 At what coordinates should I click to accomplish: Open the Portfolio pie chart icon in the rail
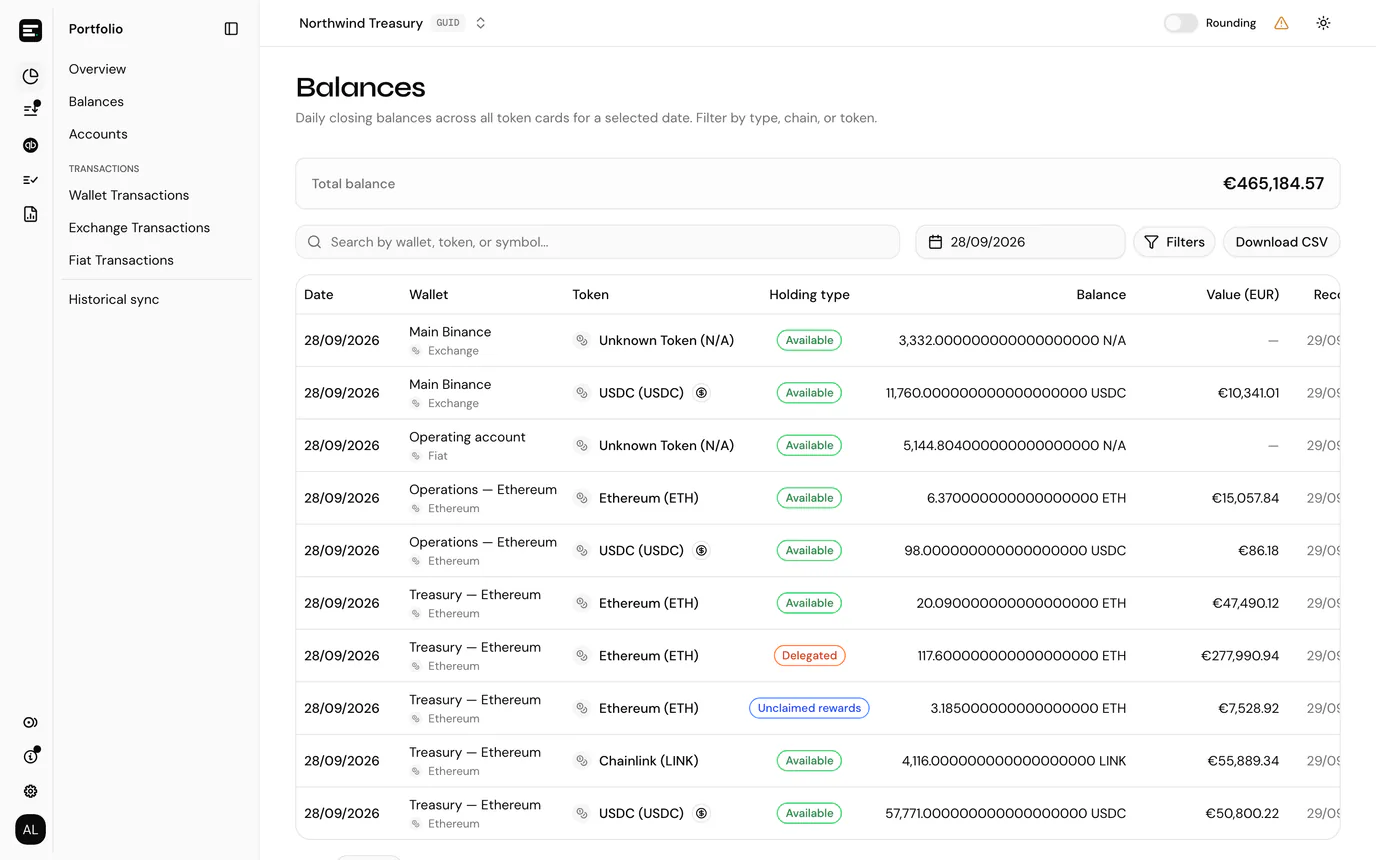30,76
